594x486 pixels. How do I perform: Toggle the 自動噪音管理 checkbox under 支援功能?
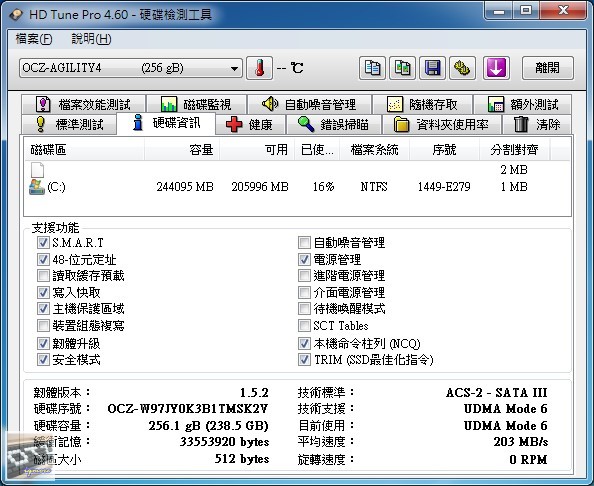304,242
